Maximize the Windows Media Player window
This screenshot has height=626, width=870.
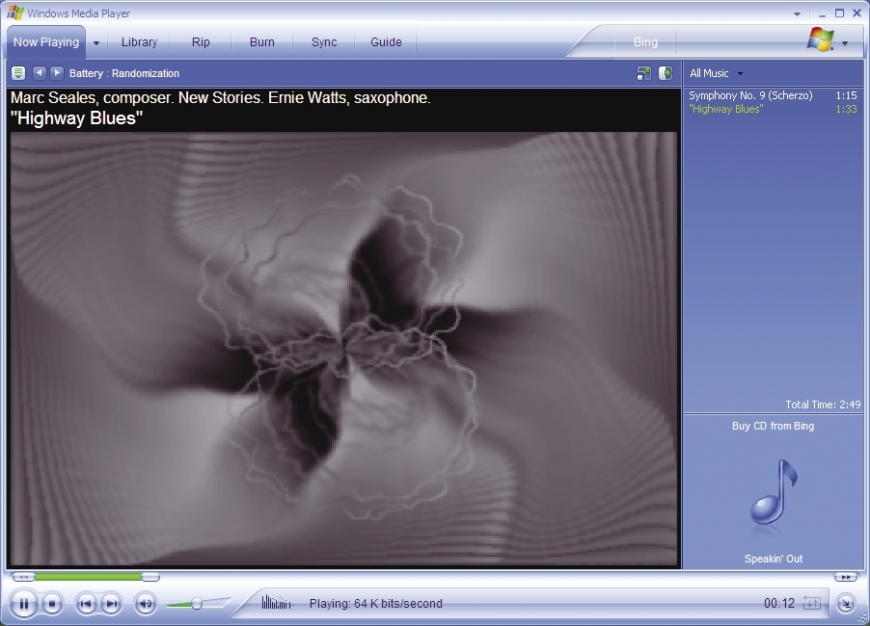click(x=839, y=13)
